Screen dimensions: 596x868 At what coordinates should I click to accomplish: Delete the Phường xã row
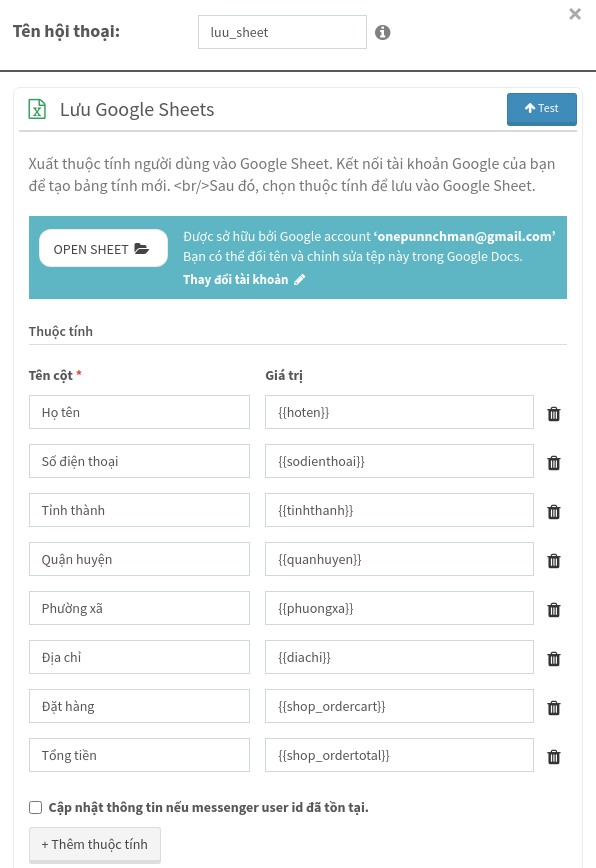[553, 609]
